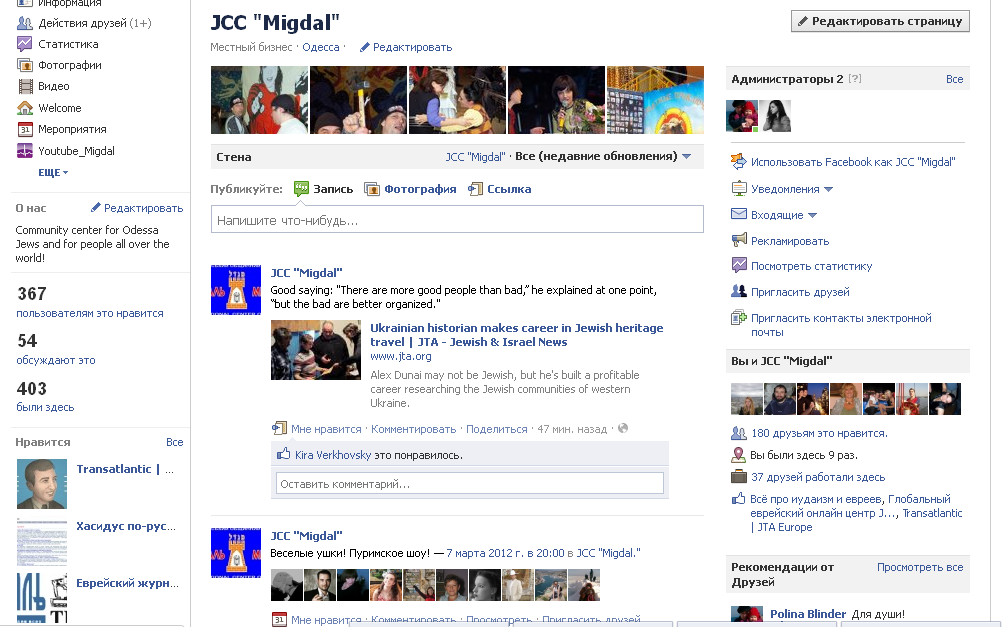Click Все link in Администраторы header
The width and height of the screenshot is (1008, 627).
click(x=954, y=79)
